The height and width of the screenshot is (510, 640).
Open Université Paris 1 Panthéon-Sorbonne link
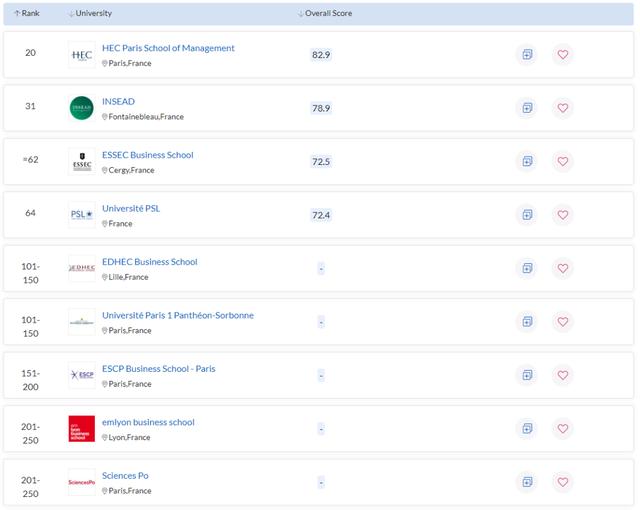[178, 315]
